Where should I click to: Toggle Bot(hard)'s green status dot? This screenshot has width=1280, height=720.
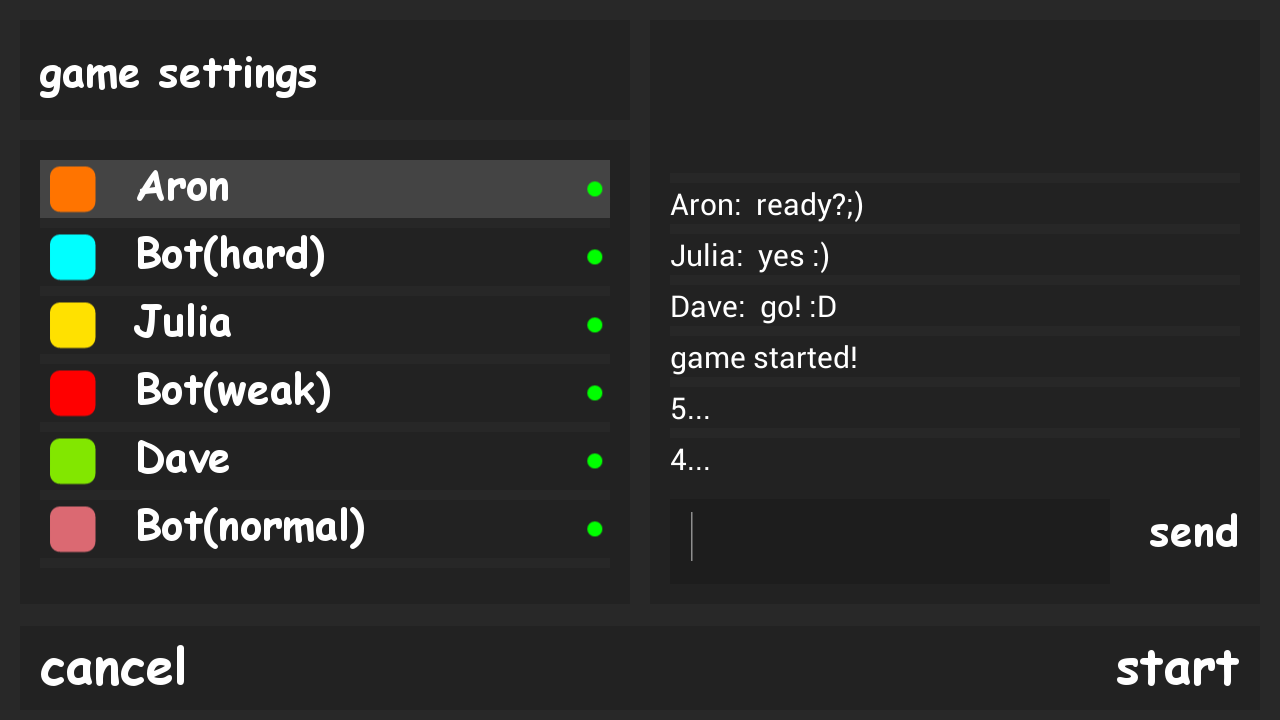(x=595, y=257)
